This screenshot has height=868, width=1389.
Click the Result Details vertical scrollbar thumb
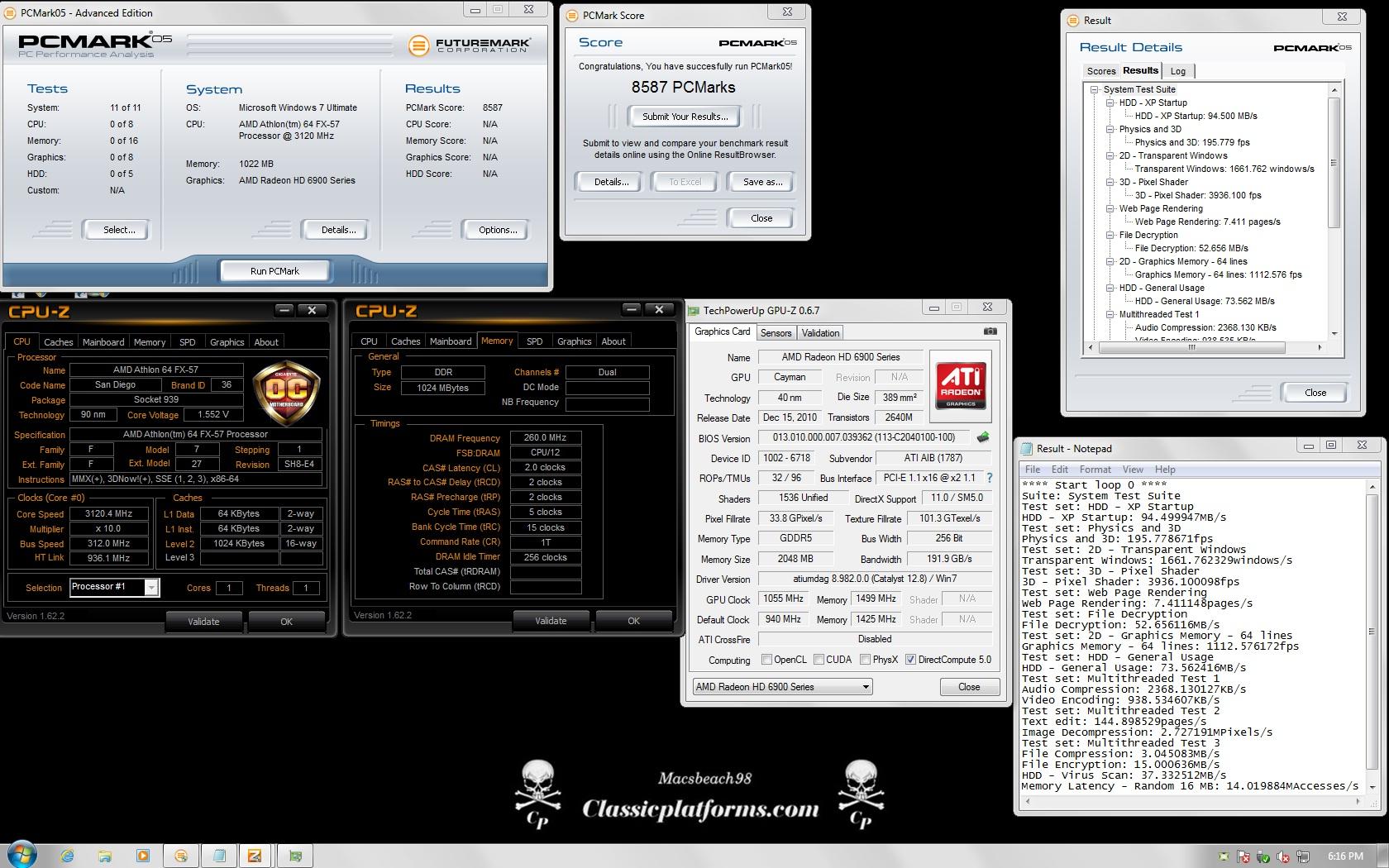pos(1334,161)
